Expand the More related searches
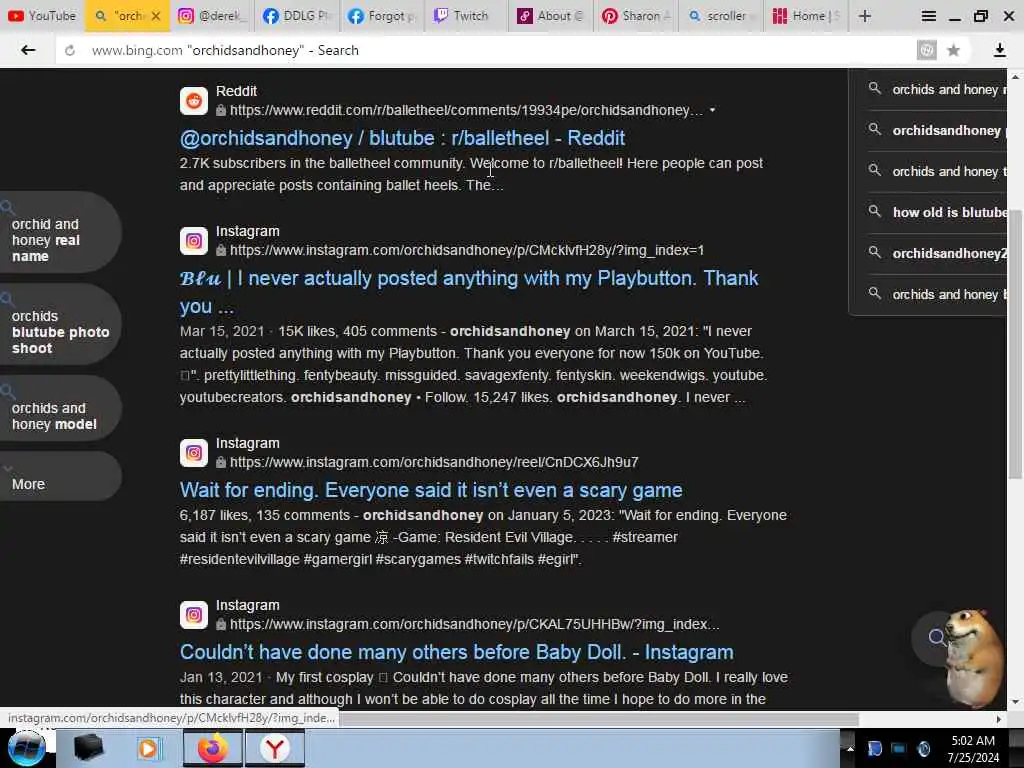Image resolution: width=1024 pixels, height=768 pixels. pos(60,476)
